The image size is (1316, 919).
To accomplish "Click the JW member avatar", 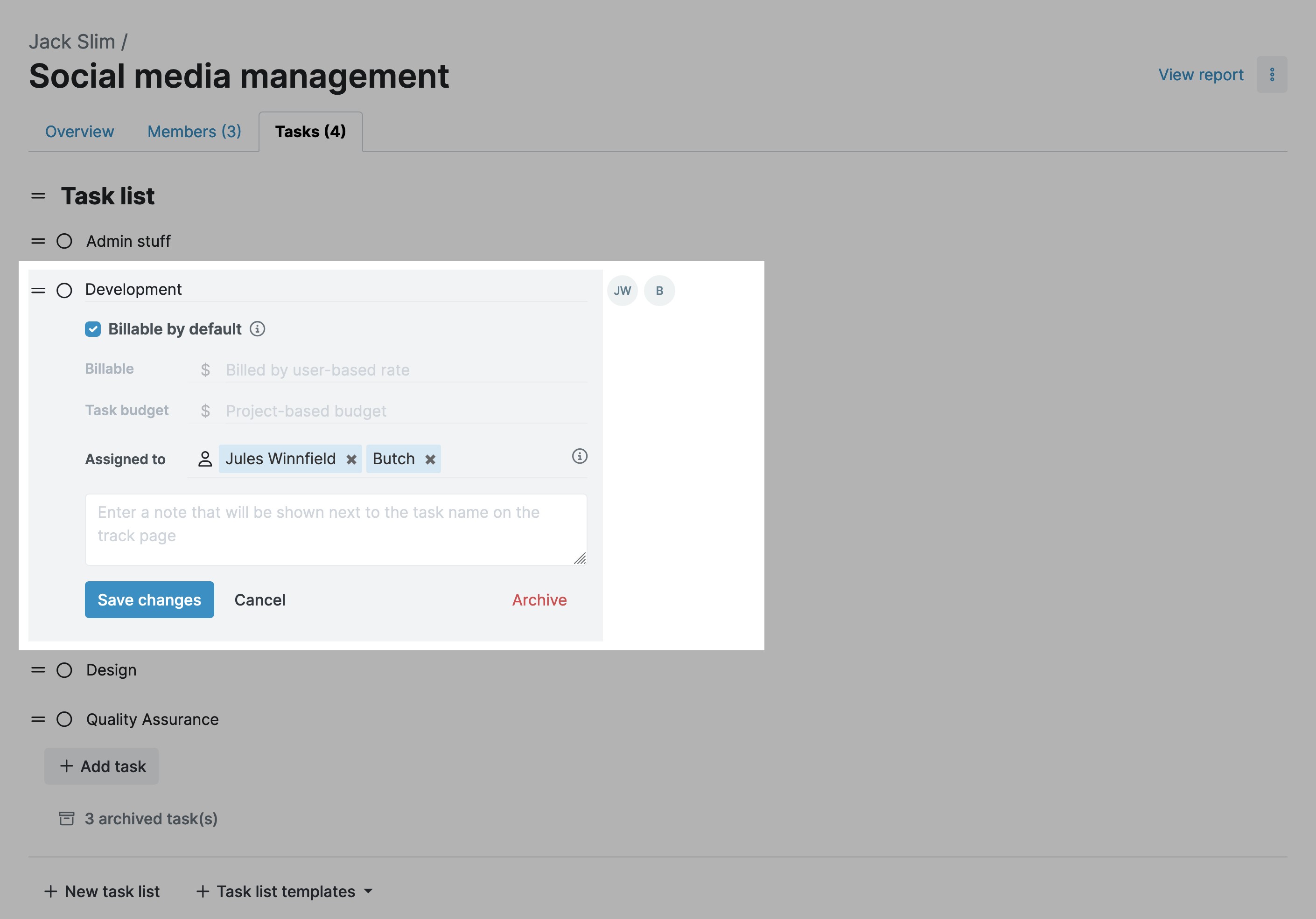I will 622,291.
